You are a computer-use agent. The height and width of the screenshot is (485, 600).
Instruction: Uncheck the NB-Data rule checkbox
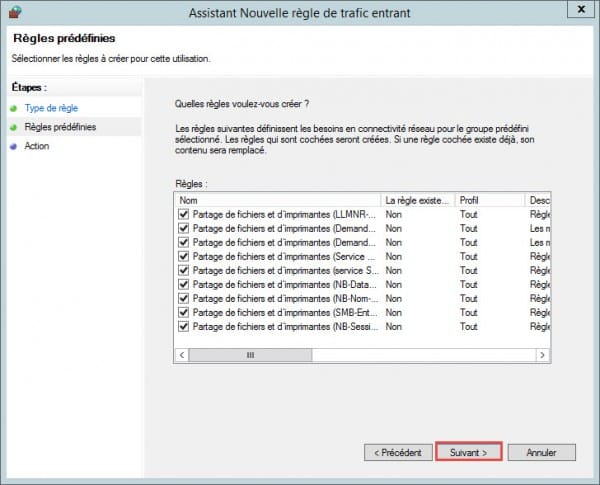182,284
